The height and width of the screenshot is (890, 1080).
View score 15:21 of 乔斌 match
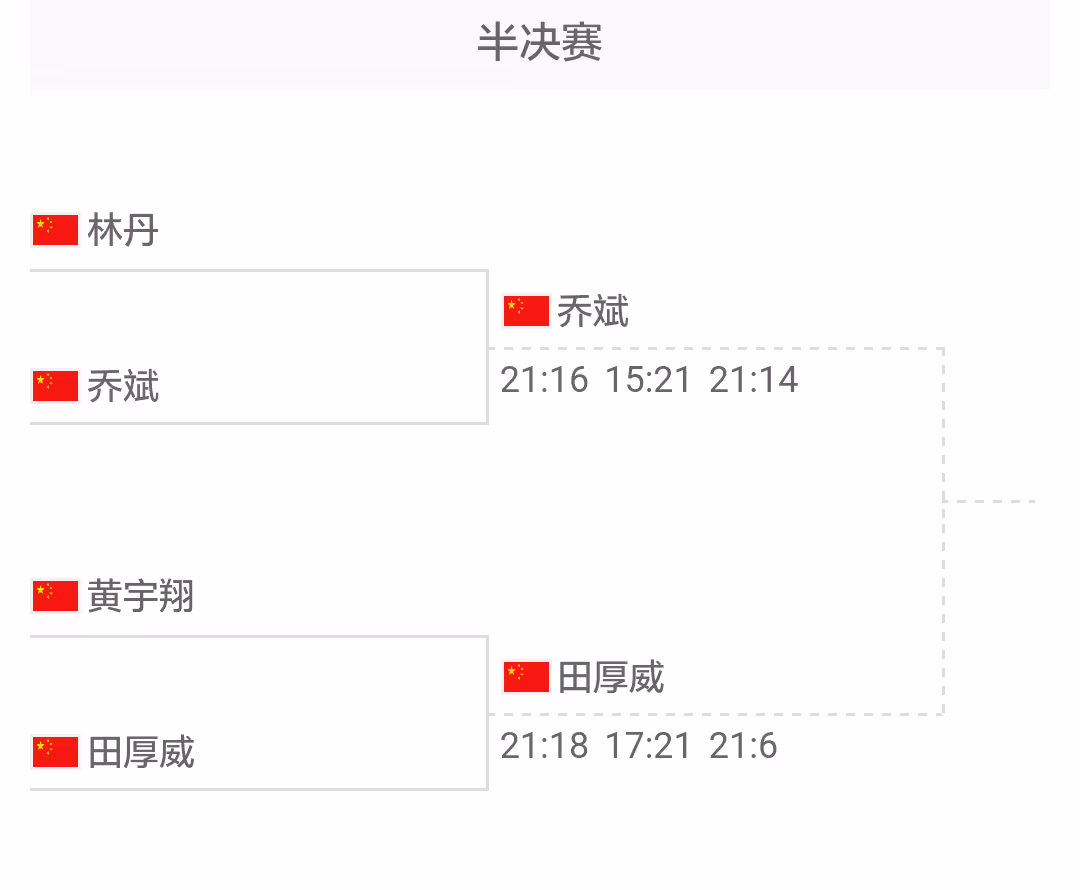click(648, 380)
